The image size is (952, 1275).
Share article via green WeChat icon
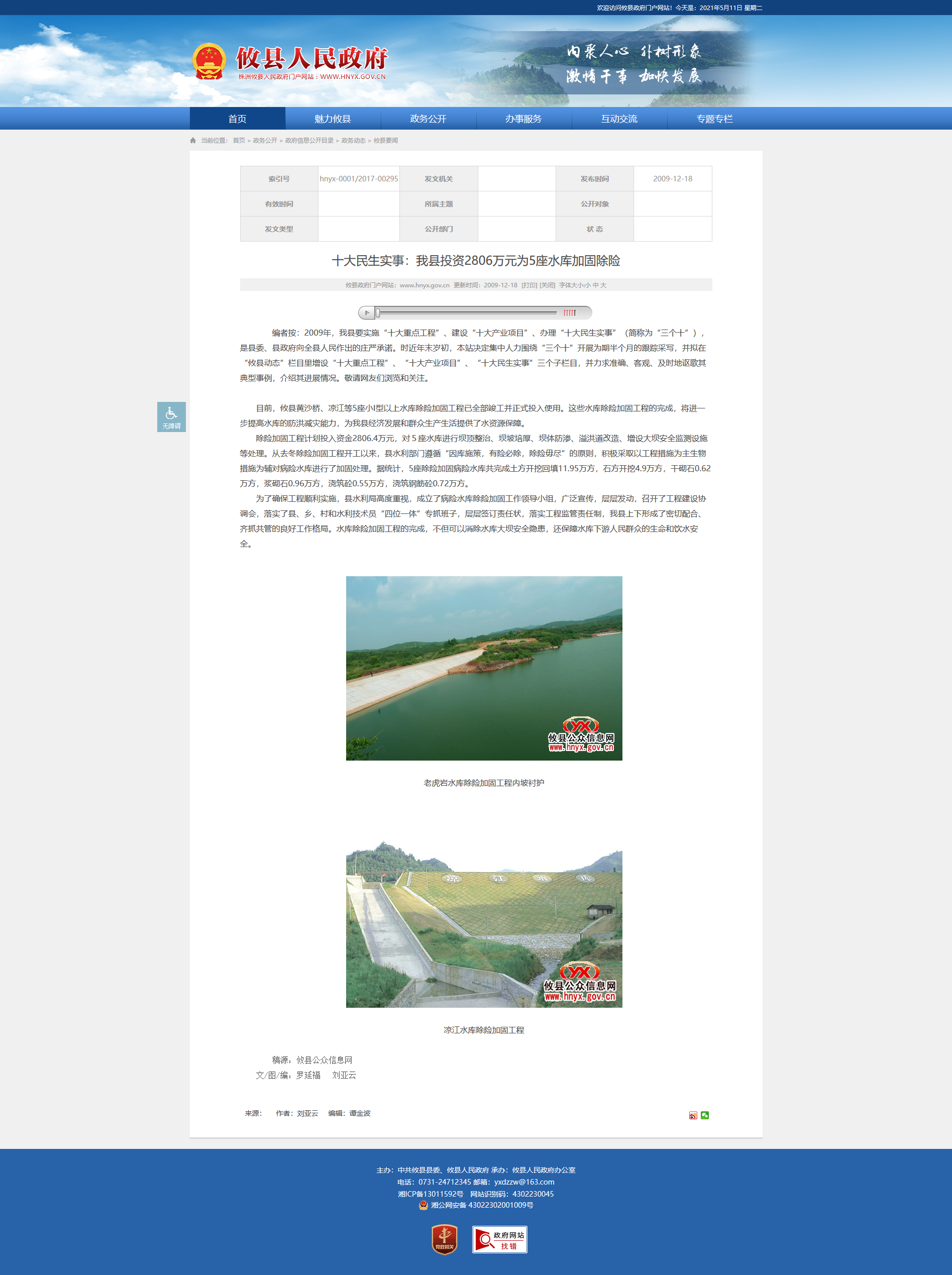[704, 1115]
